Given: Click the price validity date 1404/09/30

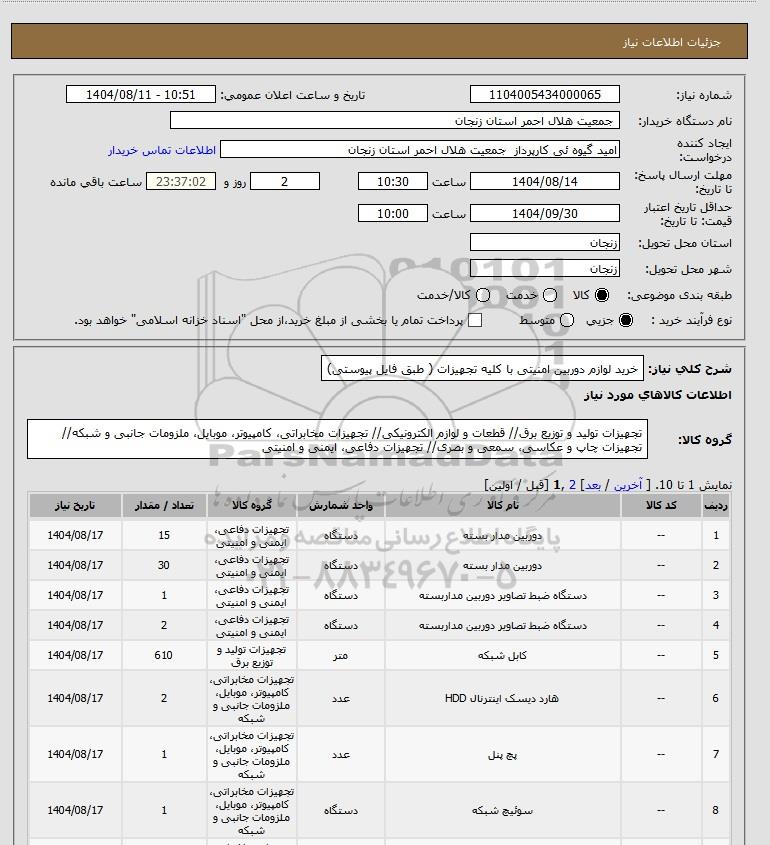Looking at the screenshot, I should pyautogui.click(x=545, y=213).
